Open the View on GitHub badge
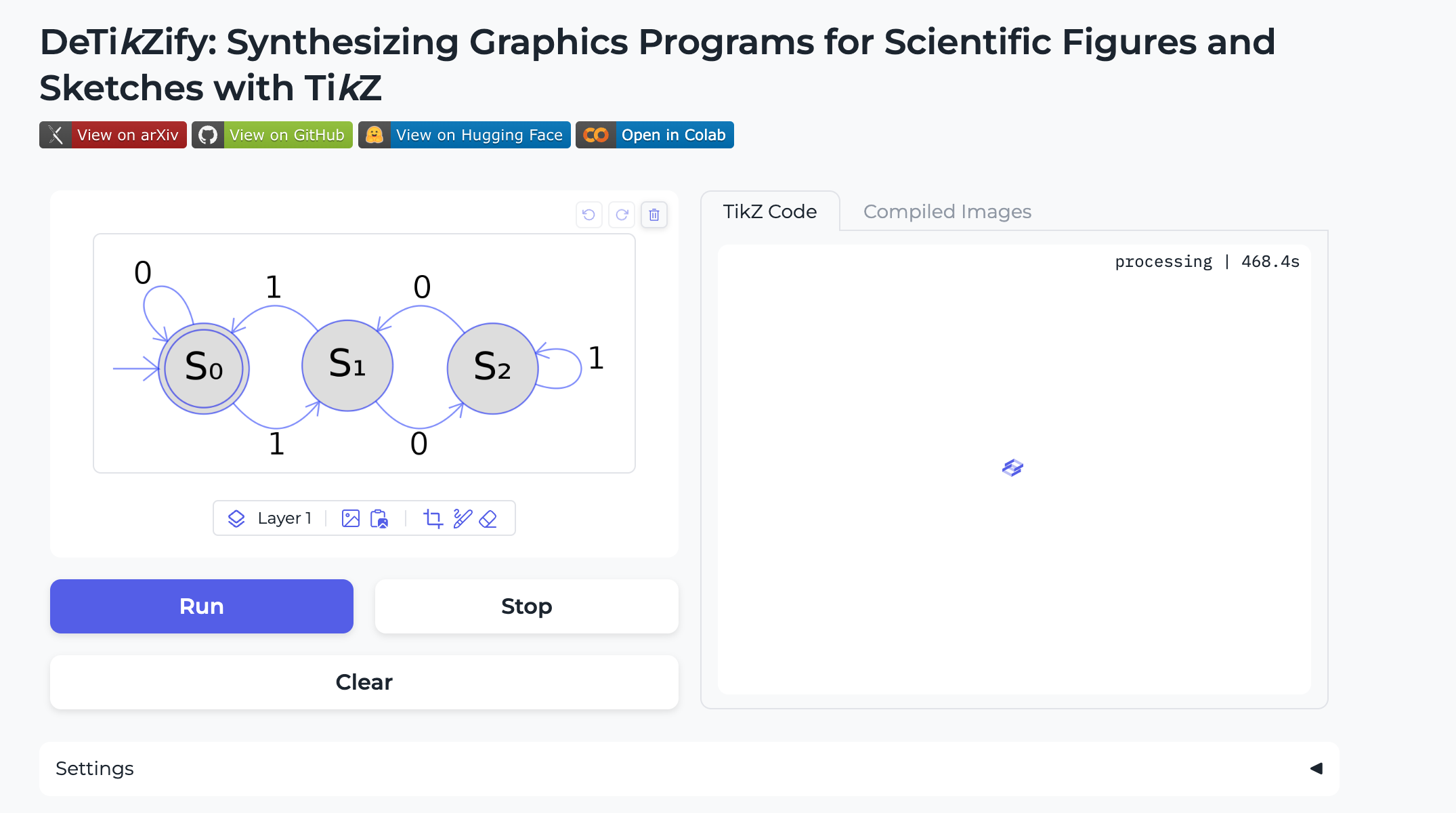This screenshot has width=1456, height=813. (x=272, y=135)
